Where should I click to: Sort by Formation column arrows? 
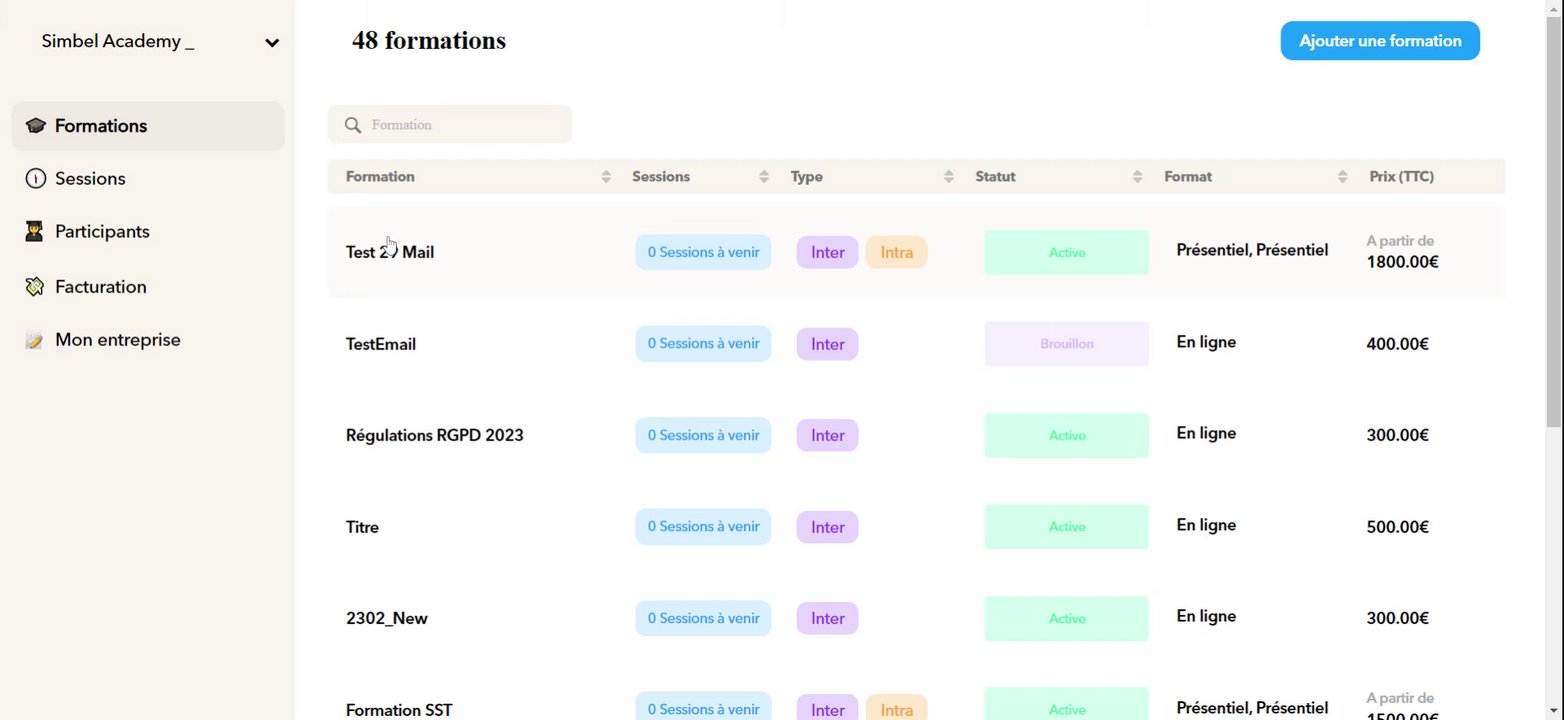(x=606, y=177)
